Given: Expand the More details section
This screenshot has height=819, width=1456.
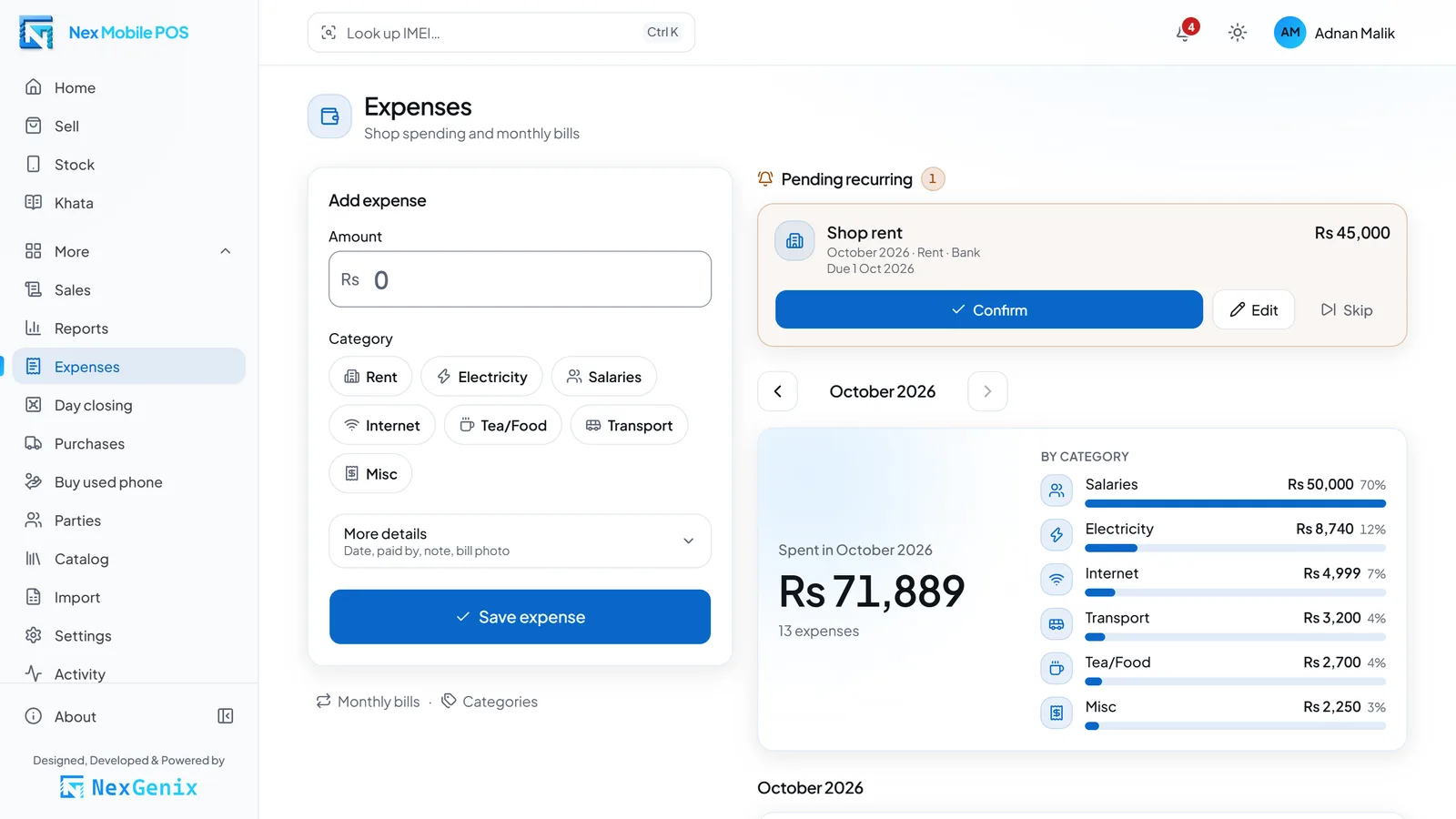Looking at the screenshot, I should pos(520,541).
